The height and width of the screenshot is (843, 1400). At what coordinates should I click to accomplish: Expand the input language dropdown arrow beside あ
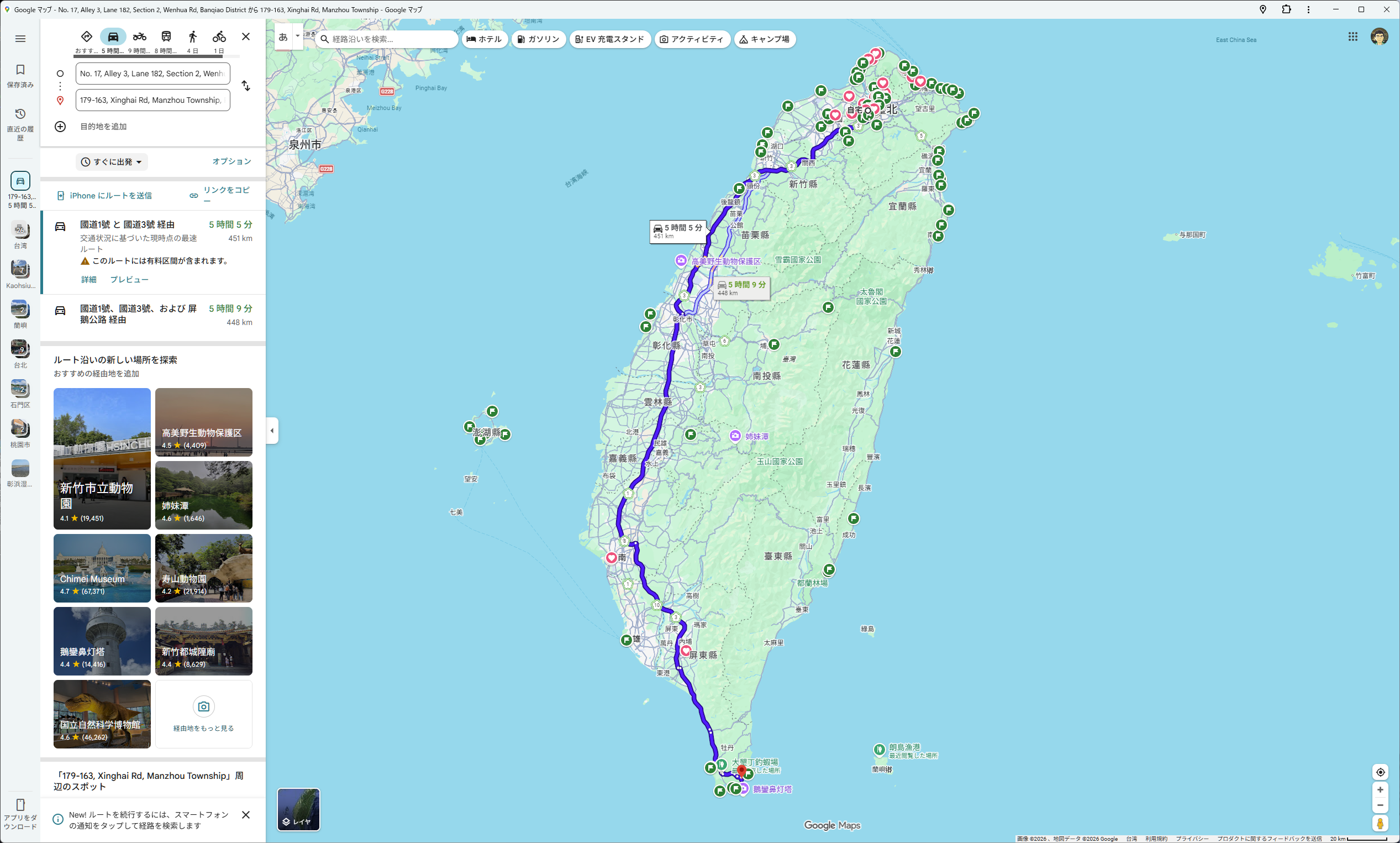tap(297, 36)
